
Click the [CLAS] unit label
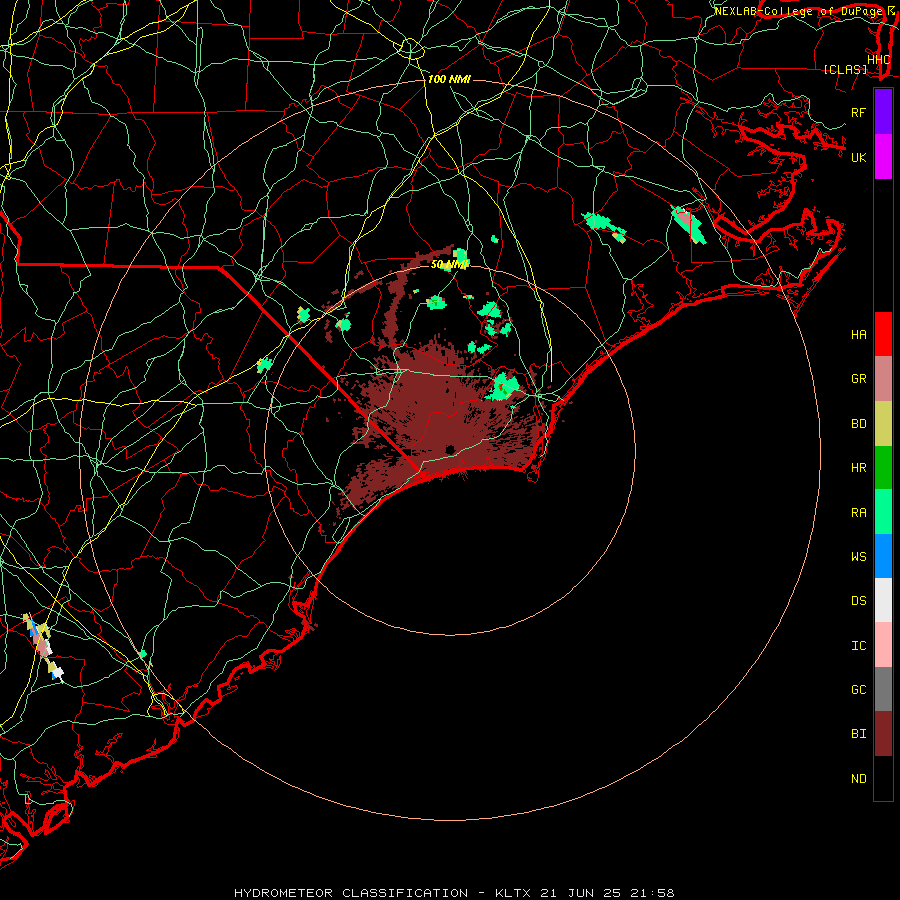pos(845,70)
